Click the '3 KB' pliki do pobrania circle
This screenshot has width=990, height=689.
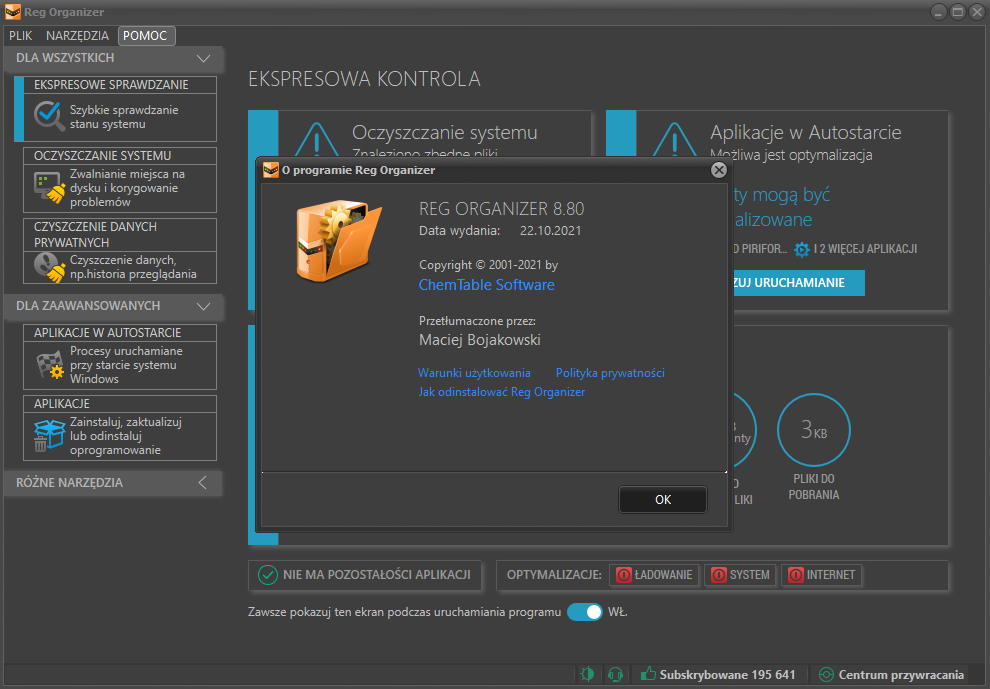point(814,430)
